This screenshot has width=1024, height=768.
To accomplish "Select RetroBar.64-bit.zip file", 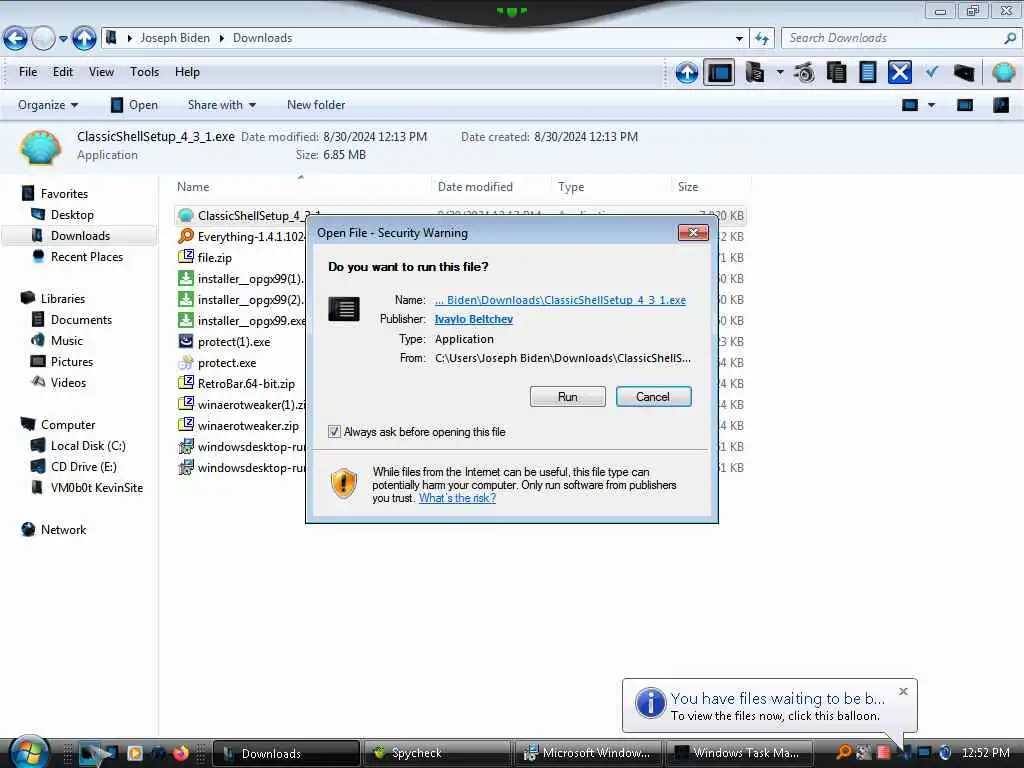I will tap(246, 384).
